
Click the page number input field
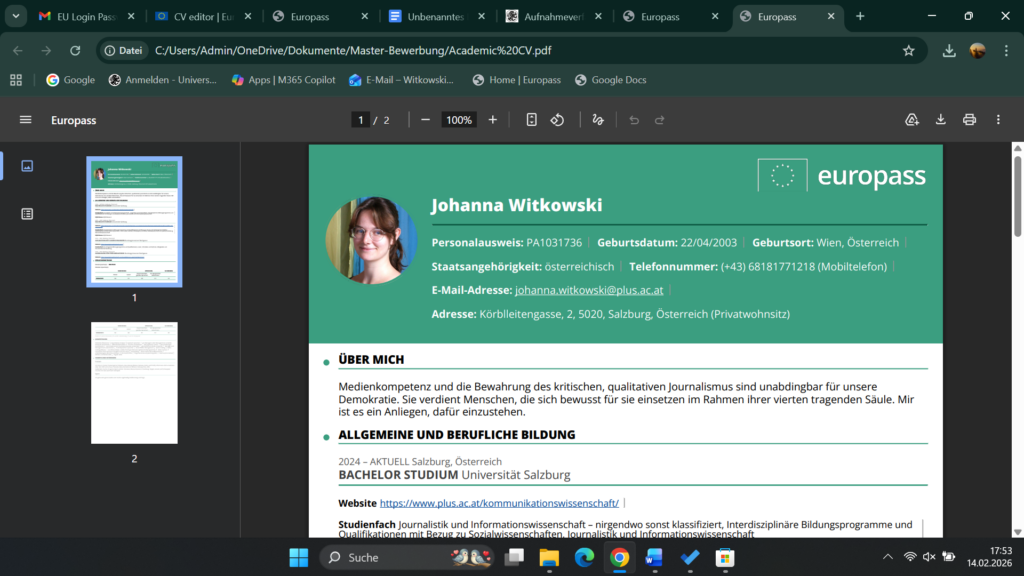pos(360,120)
